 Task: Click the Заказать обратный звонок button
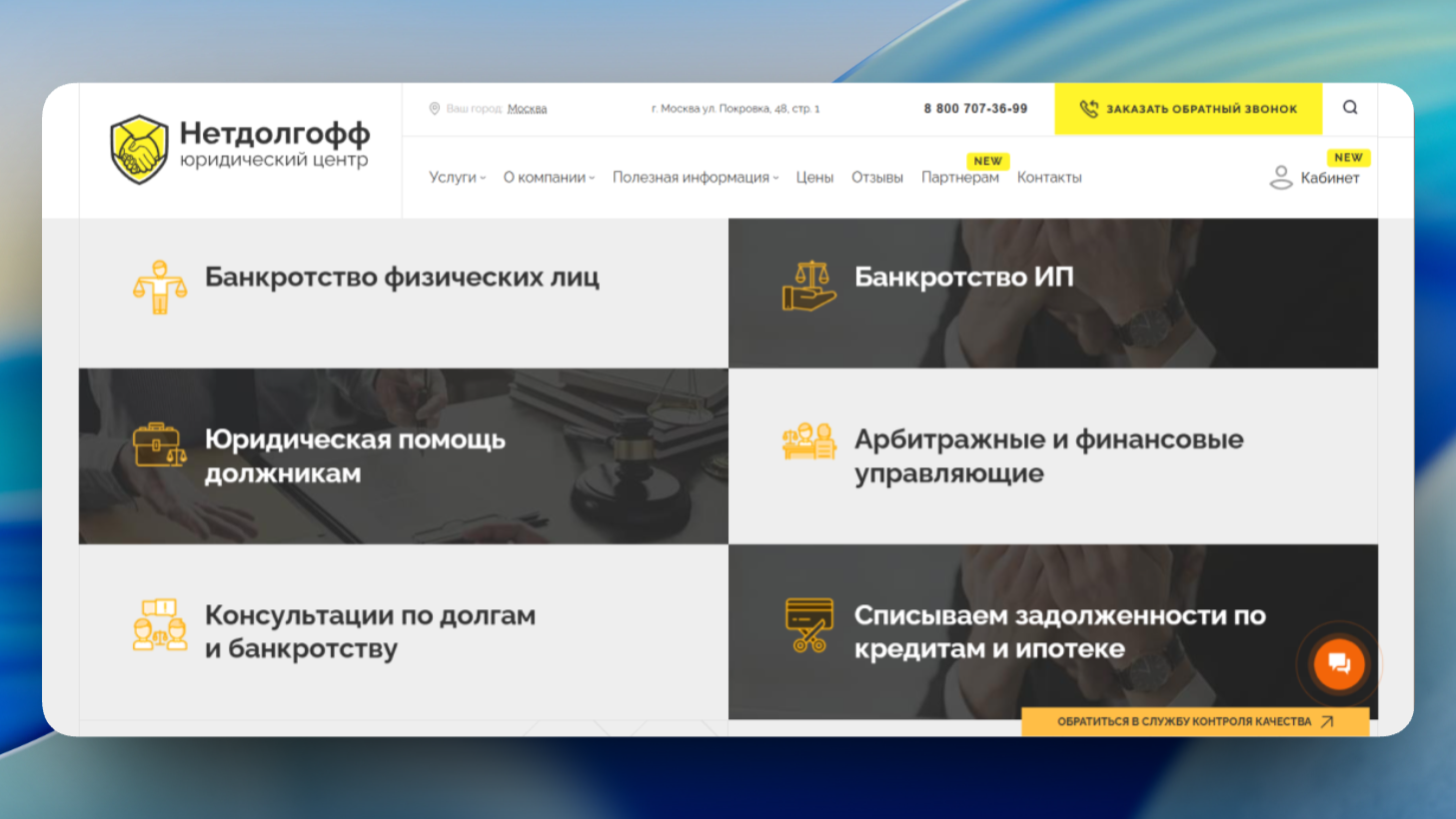(1188, 109)
